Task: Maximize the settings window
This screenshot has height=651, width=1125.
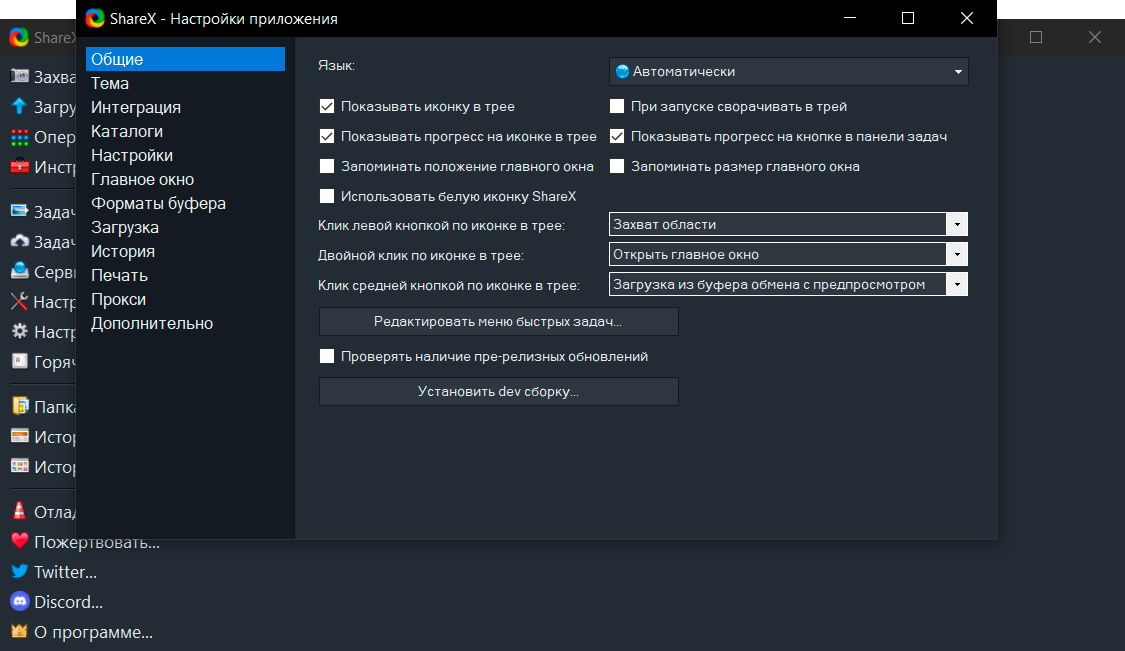Action: [x=908, y=18]
